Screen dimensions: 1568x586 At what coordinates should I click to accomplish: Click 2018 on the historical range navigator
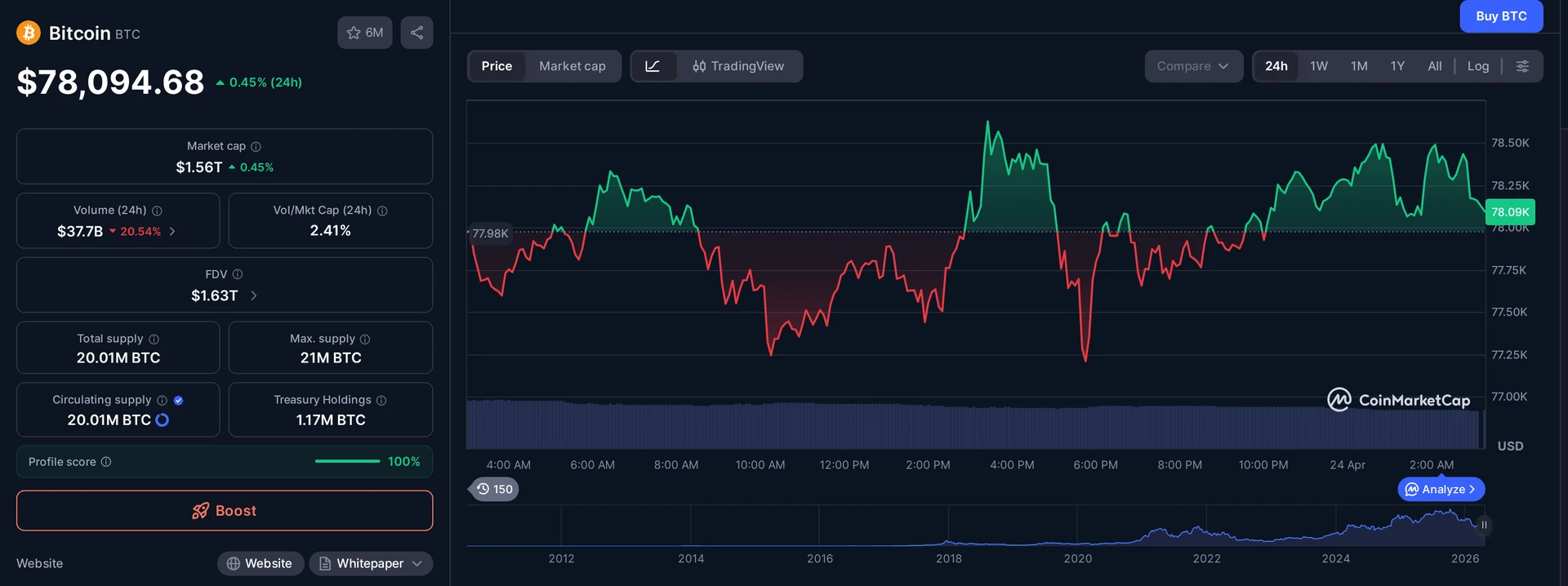click(948, 558)
